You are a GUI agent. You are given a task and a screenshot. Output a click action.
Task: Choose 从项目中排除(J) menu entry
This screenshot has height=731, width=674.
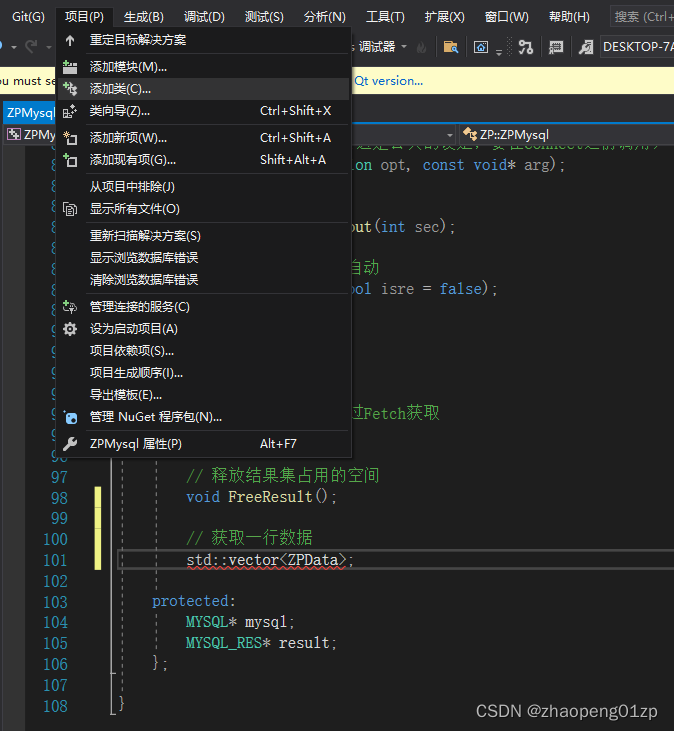[x=204, y=187]
